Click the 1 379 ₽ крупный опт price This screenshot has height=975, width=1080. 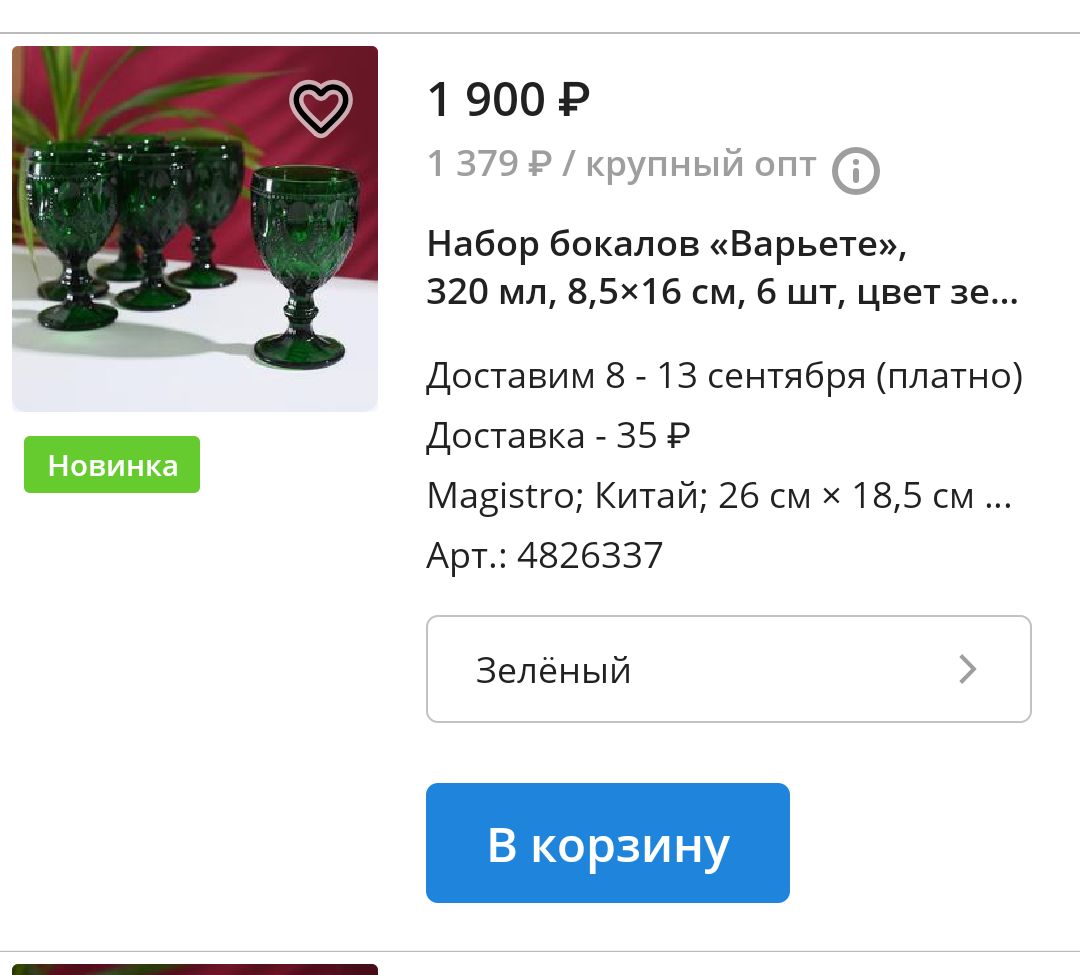coord(621,165)
